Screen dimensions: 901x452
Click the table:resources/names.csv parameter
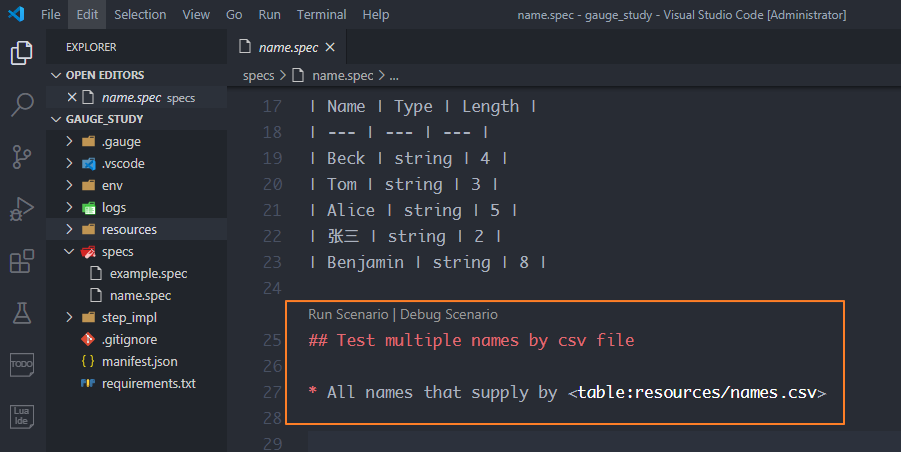[697, 392]
